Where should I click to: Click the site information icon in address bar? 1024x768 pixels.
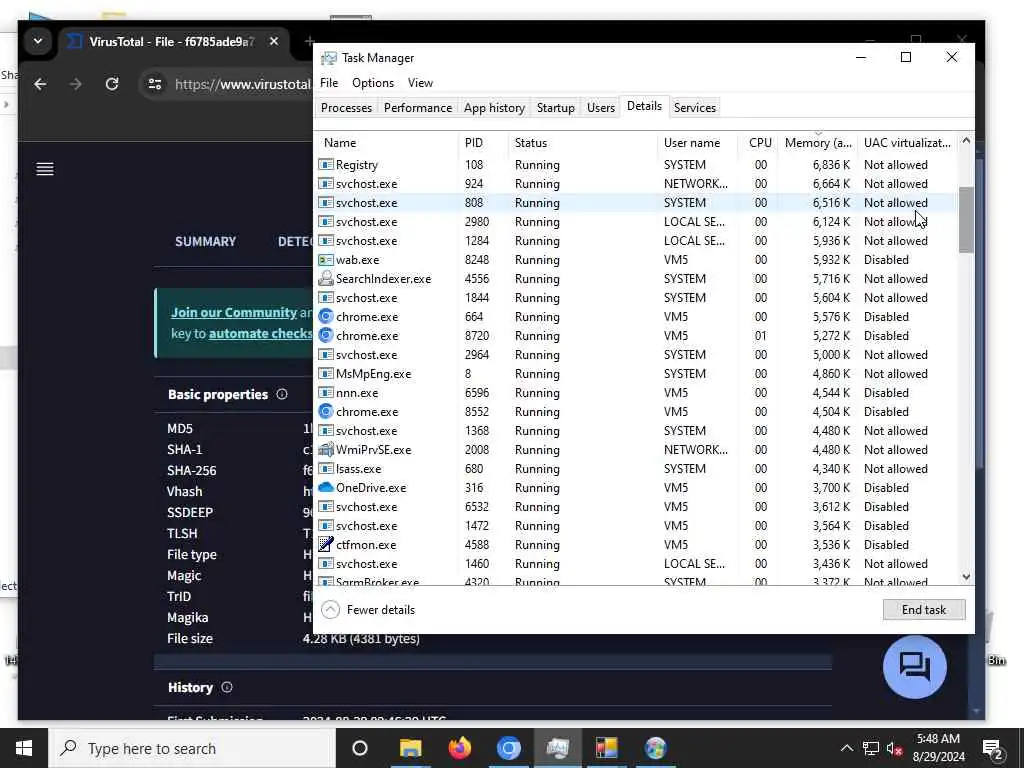[155, 84]
